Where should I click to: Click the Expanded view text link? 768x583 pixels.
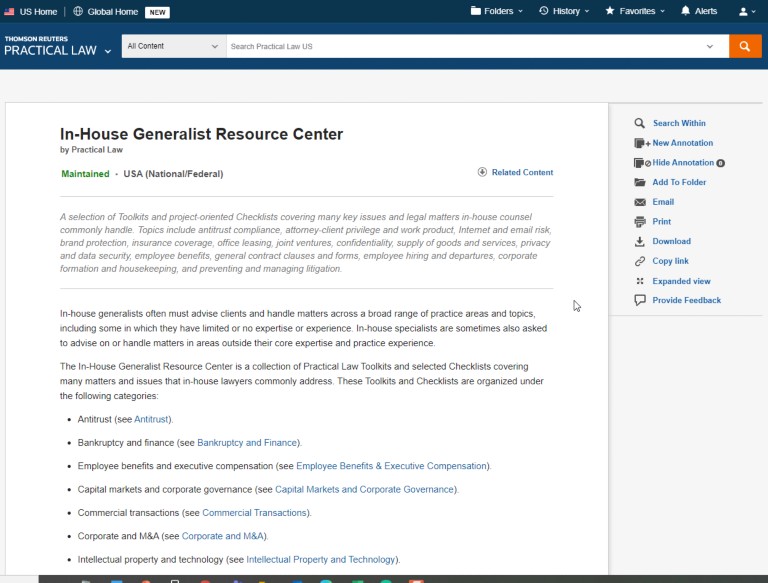tap(681, 281)
